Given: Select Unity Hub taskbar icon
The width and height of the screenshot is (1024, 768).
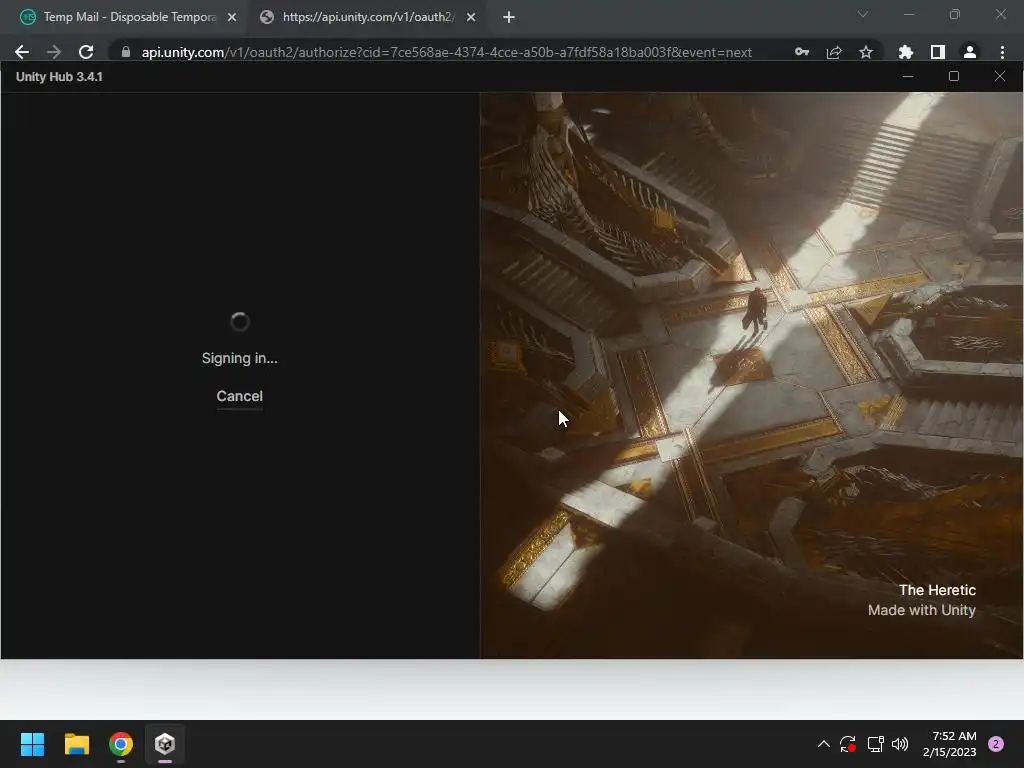Looking at the screenshot, I should tap(165, 744).
